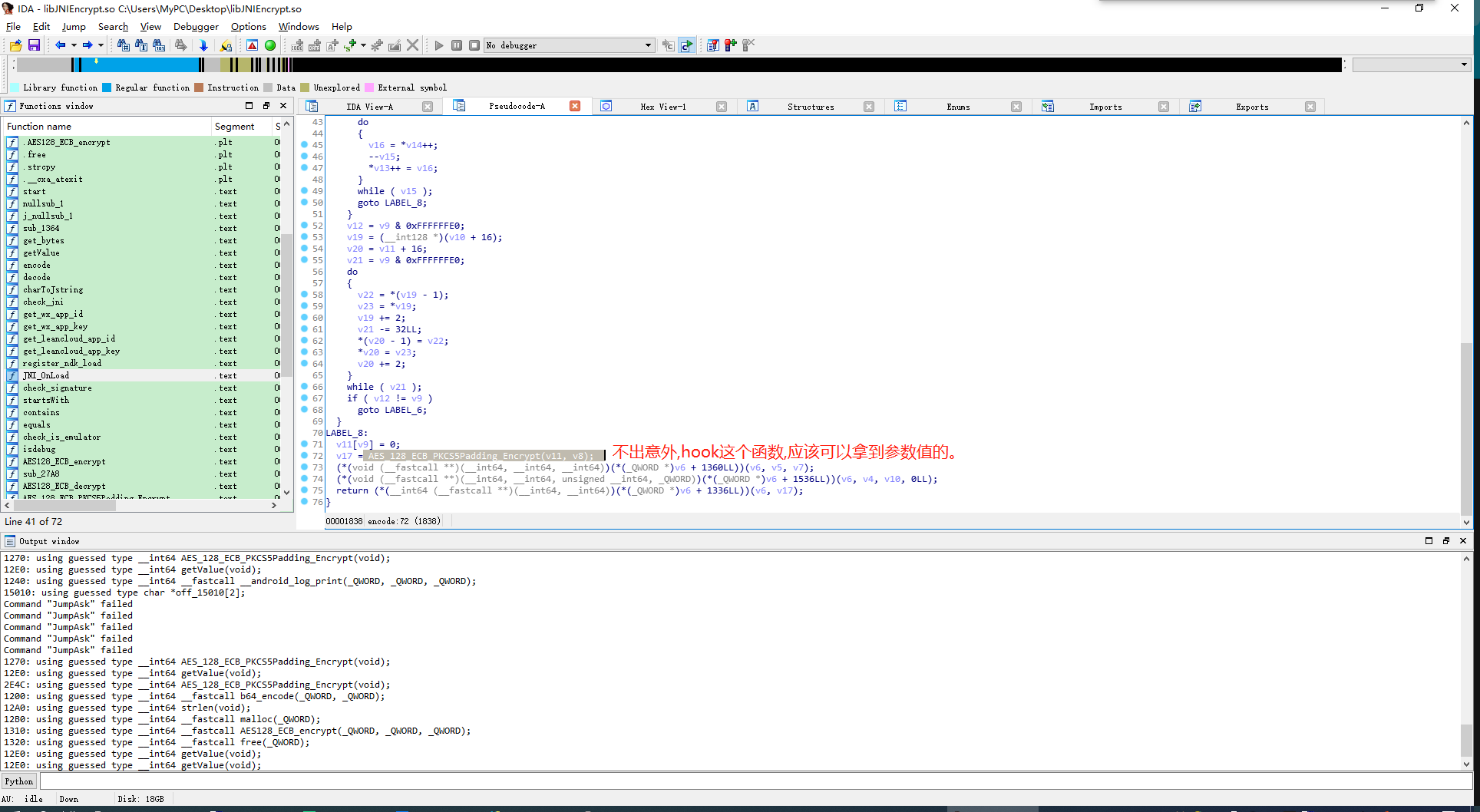Click the yellow marker in navigation band

coord(96,60)
